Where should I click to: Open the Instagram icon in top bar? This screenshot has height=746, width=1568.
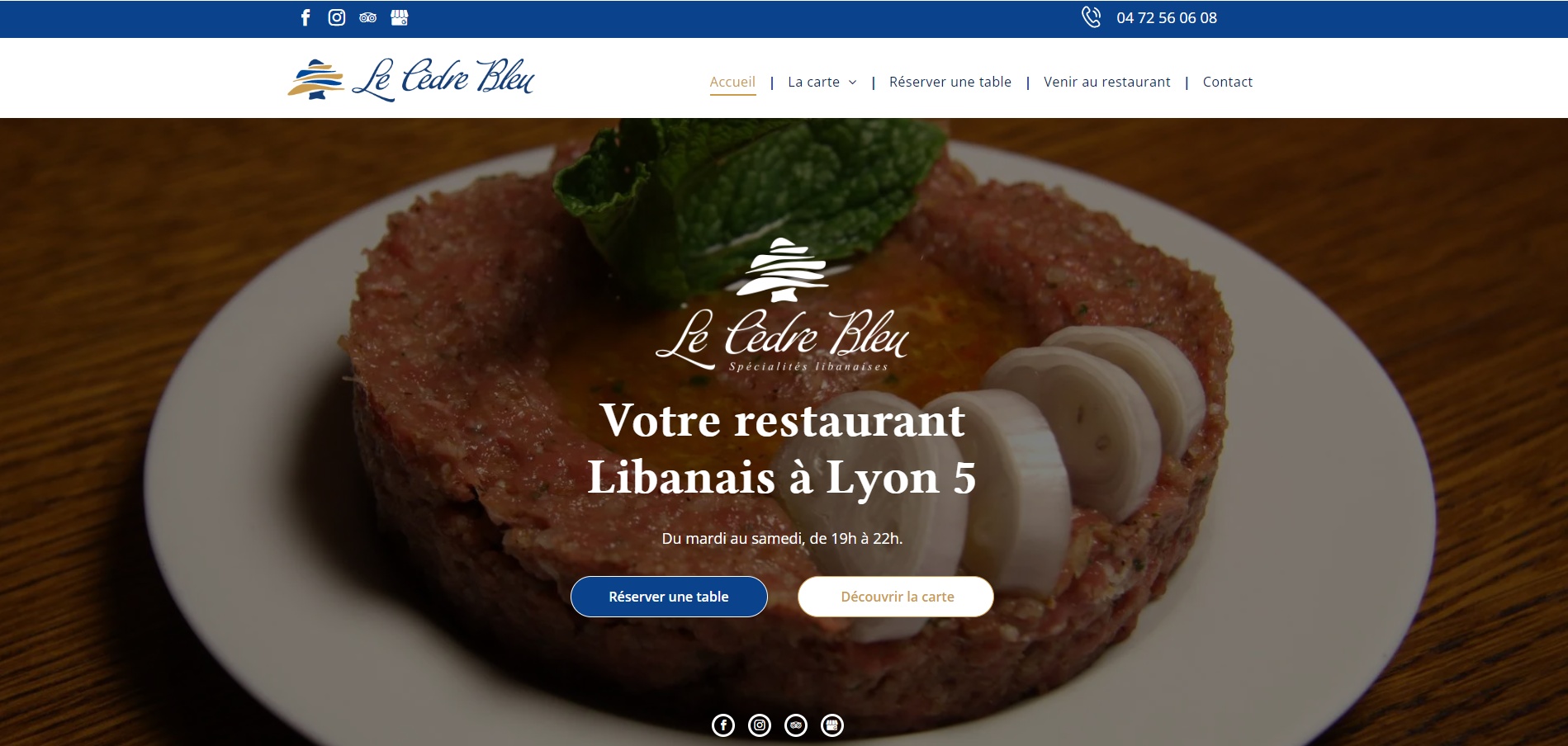point(337,17)
